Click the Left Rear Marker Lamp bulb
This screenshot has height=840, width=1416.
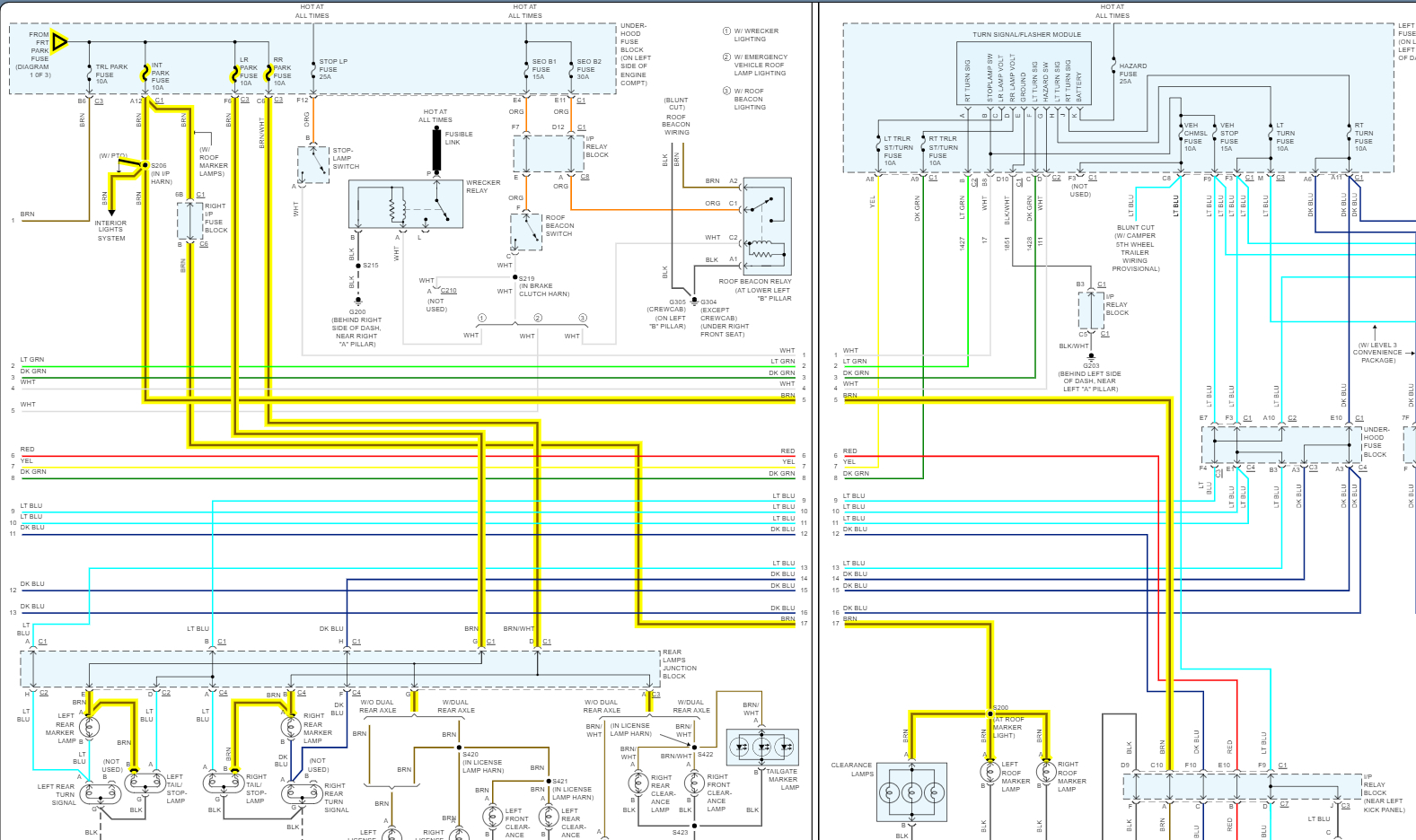tap(89, 727)
